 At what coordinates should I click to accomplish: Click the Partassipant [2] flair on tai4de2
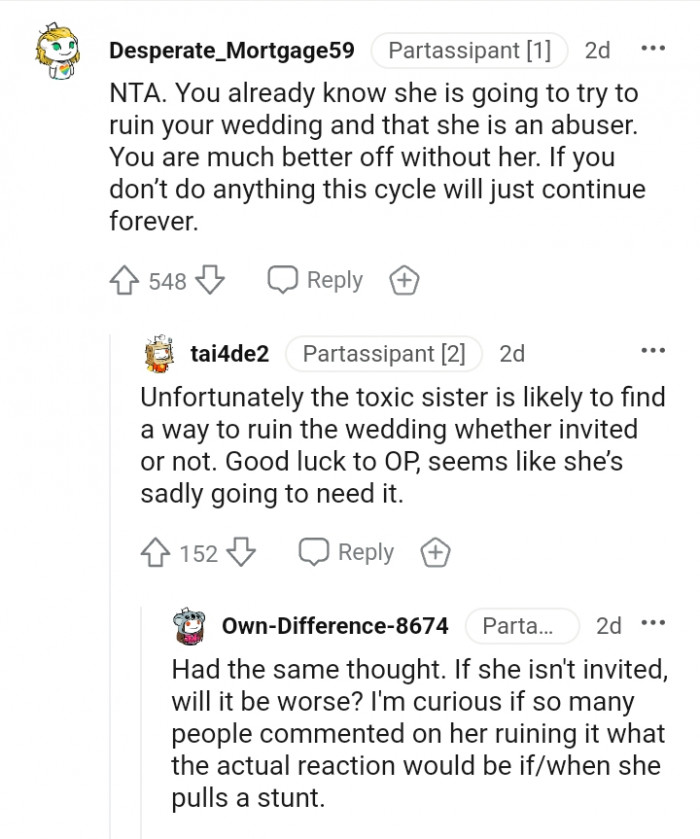pyautogui.click(x=382, y=353)
